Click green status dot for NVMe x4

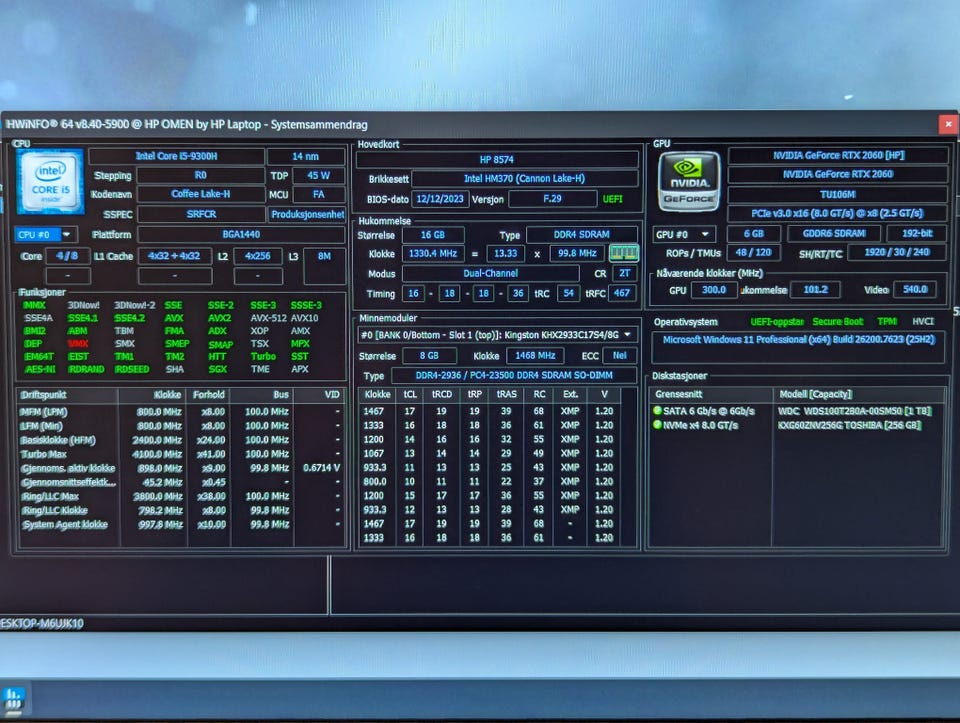[658, 425]
